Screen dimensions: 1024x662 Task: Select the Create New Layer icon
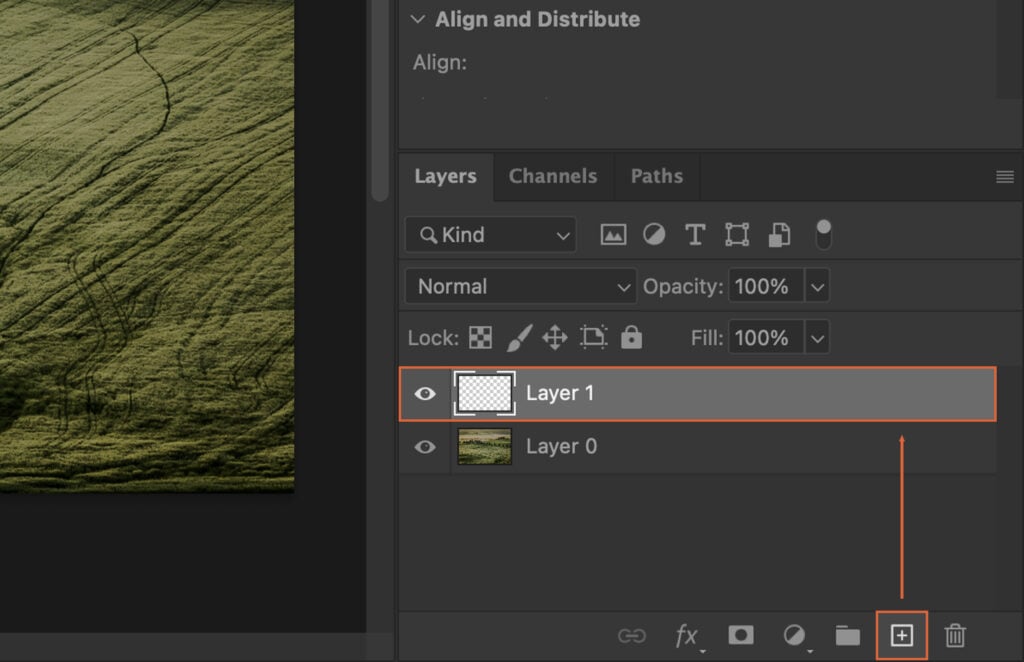903,635
